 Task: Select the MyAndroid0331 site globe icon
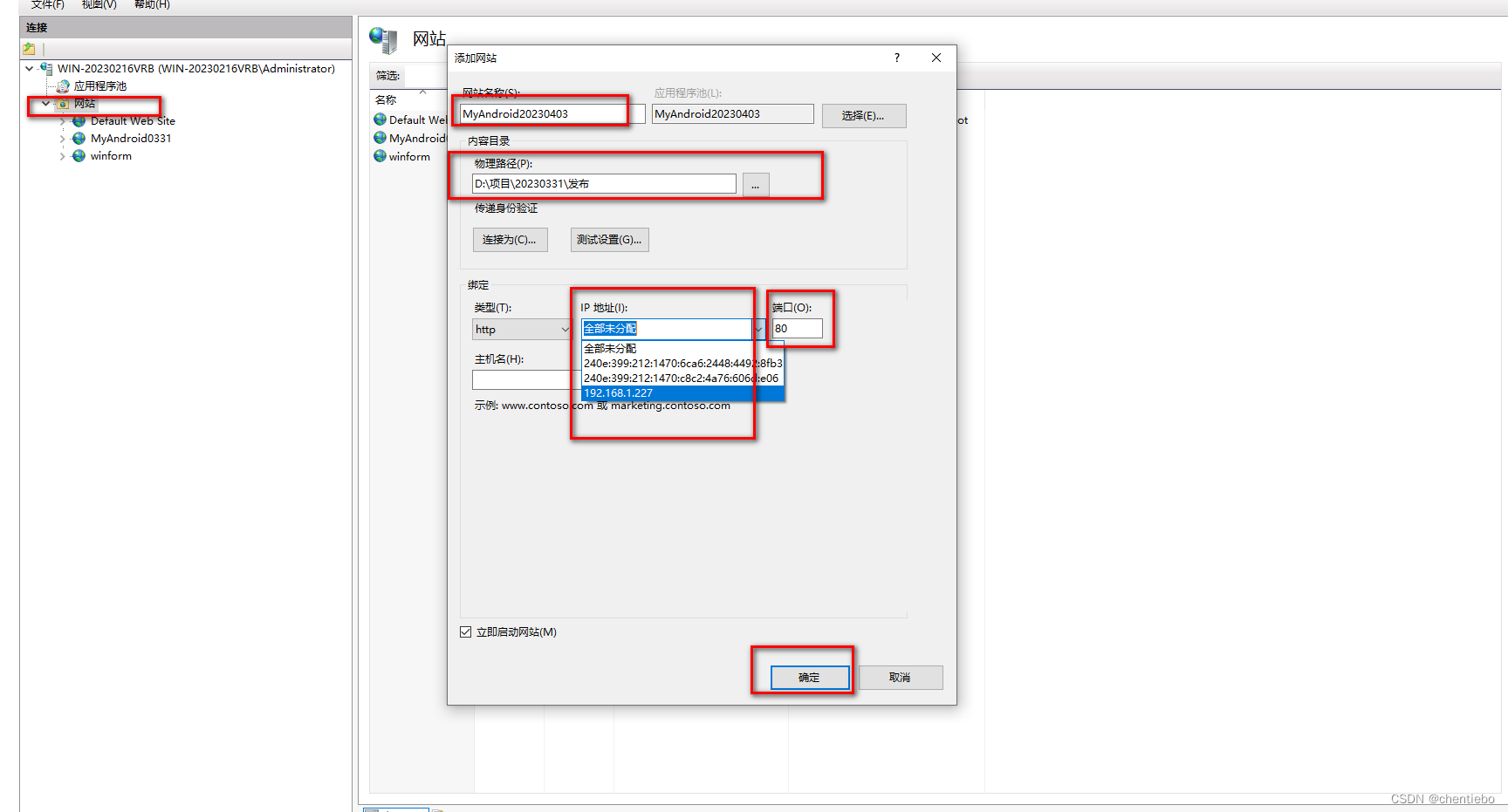tap(79, 138)
